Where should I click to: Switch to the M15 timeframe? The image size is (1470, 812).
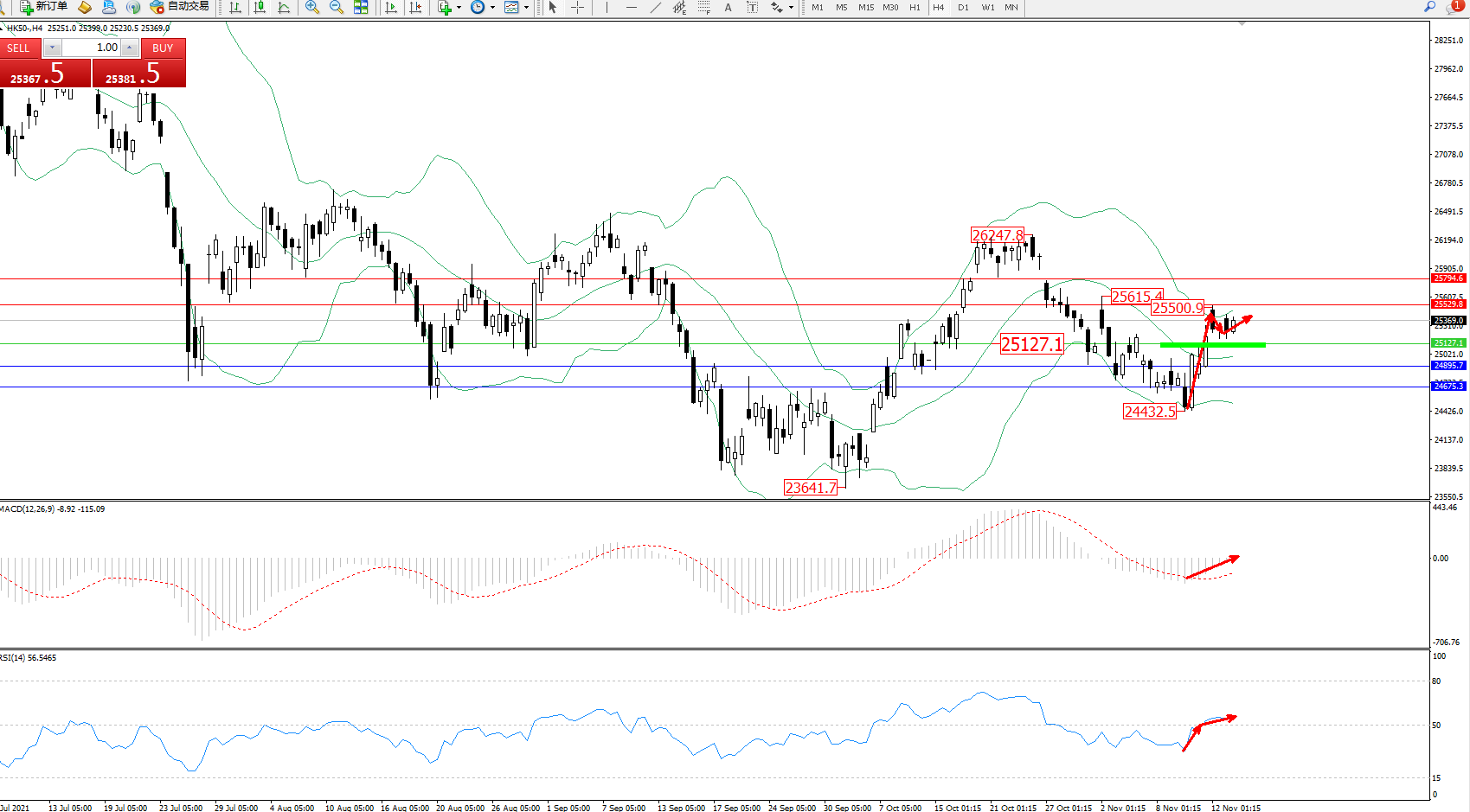tap(865, 7)
